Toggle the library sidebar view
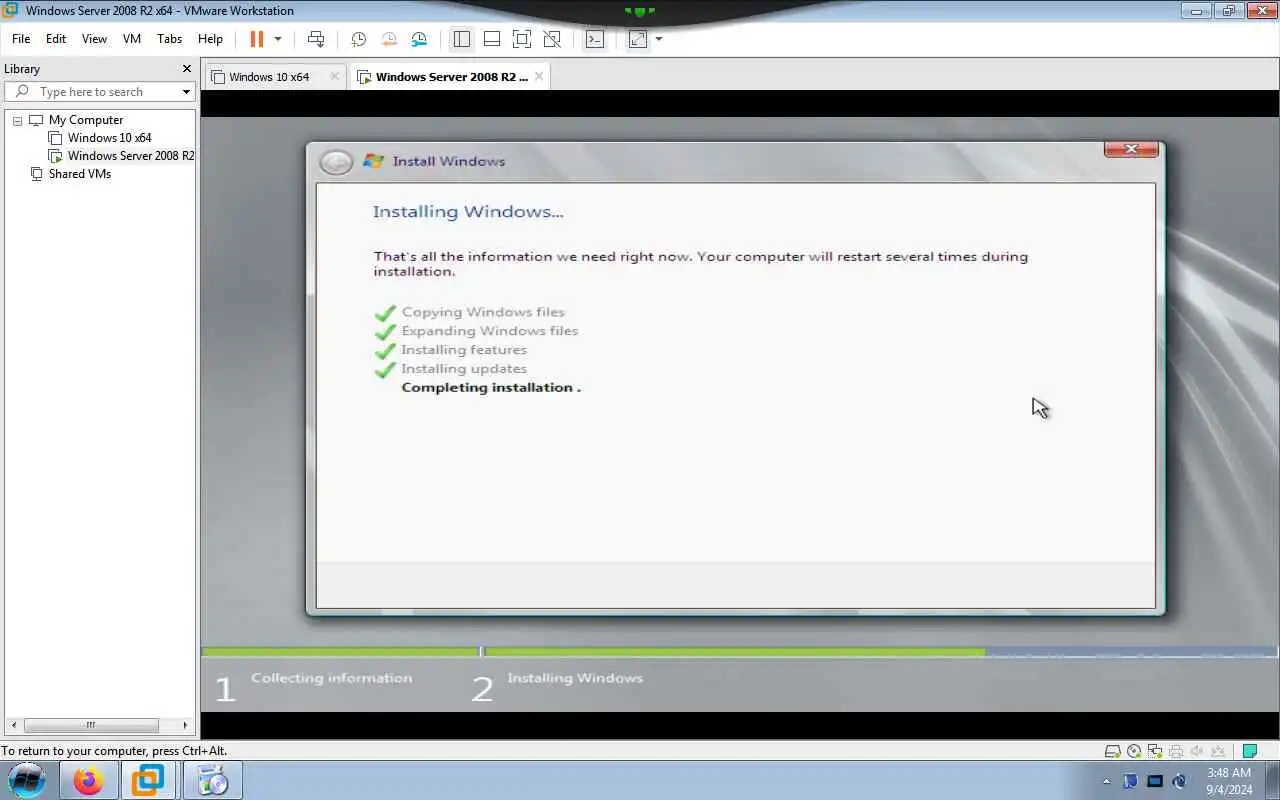This screenshot has height=800, width=1280. pyautogui.click(x=461, y=39)
